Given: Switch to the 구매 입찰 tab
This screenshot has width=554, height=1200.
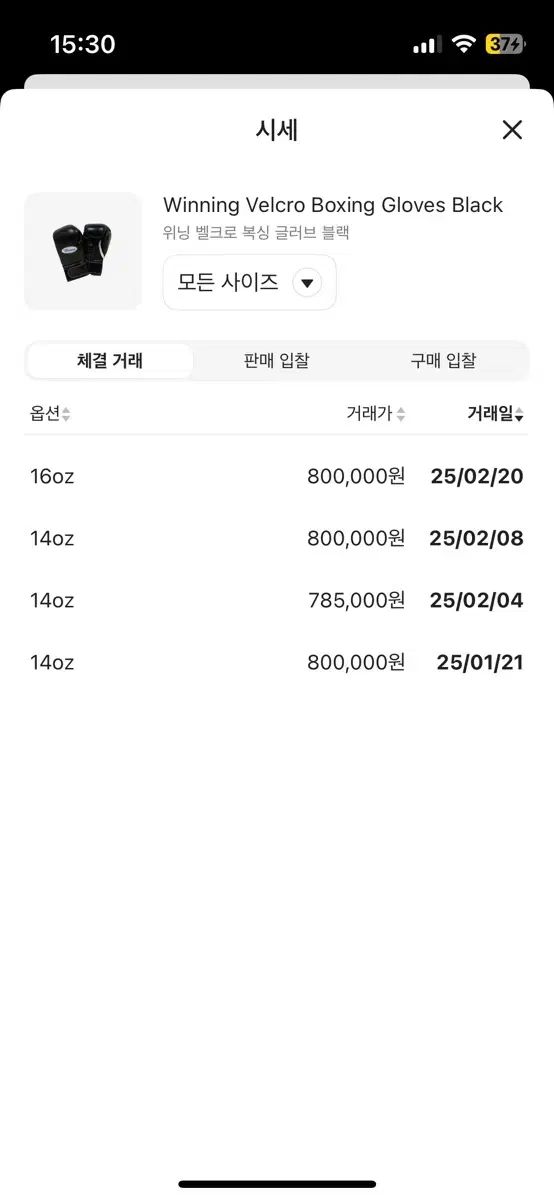Looking at the screenshot, I should point(443,361).
